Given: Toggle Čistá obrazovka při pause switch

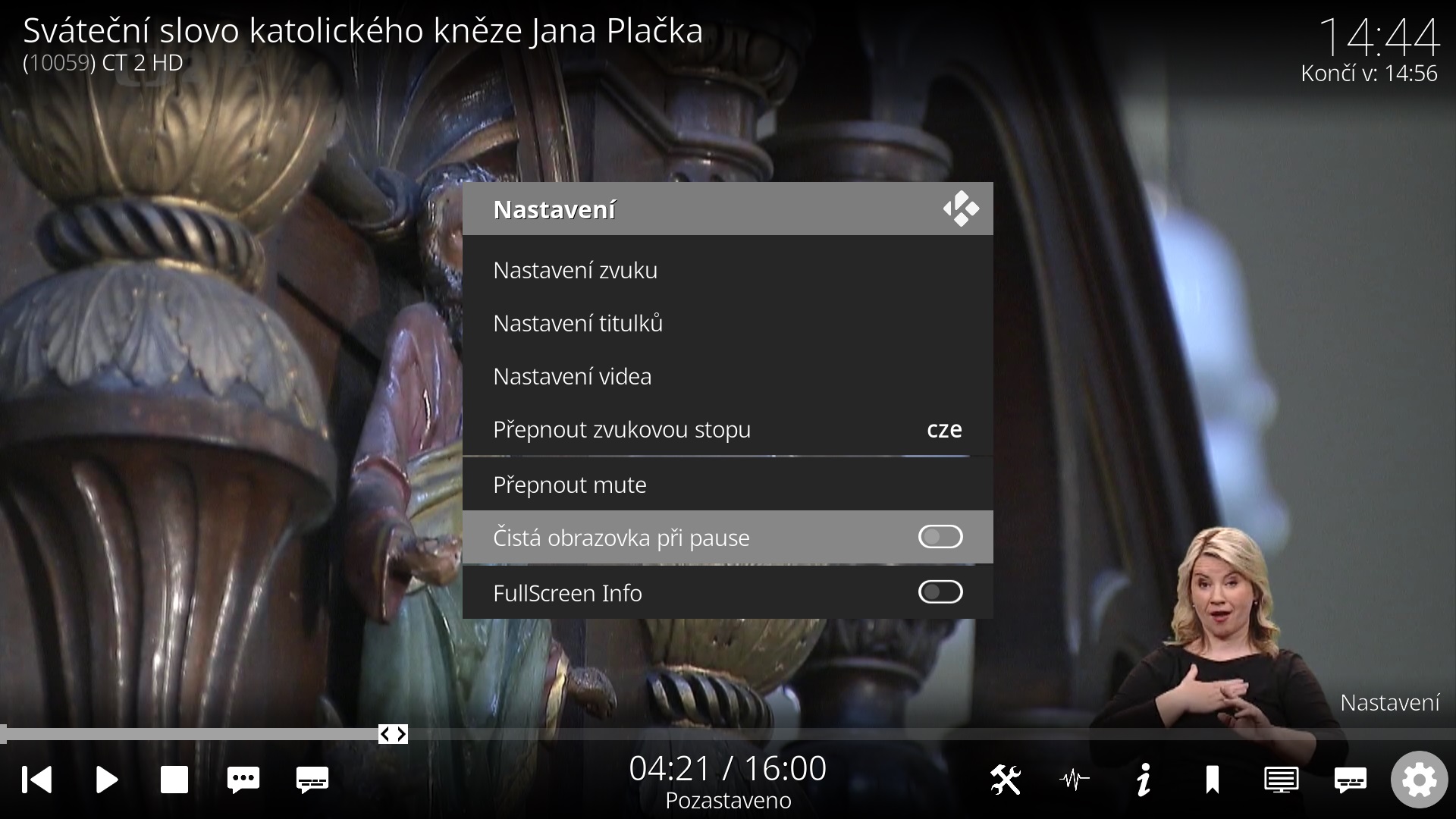Looking at the screenshot, I should 940,537.
